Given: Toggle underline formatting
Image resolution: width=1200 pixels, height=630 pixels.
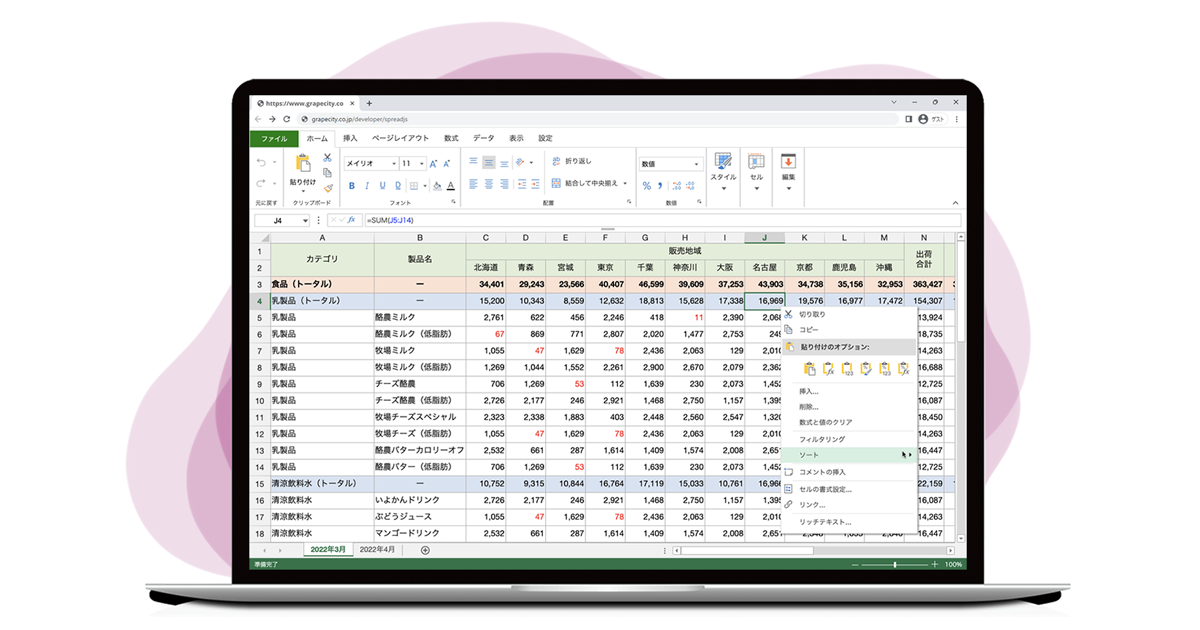Looking at the screenshot, I should (x=383, y=185).
